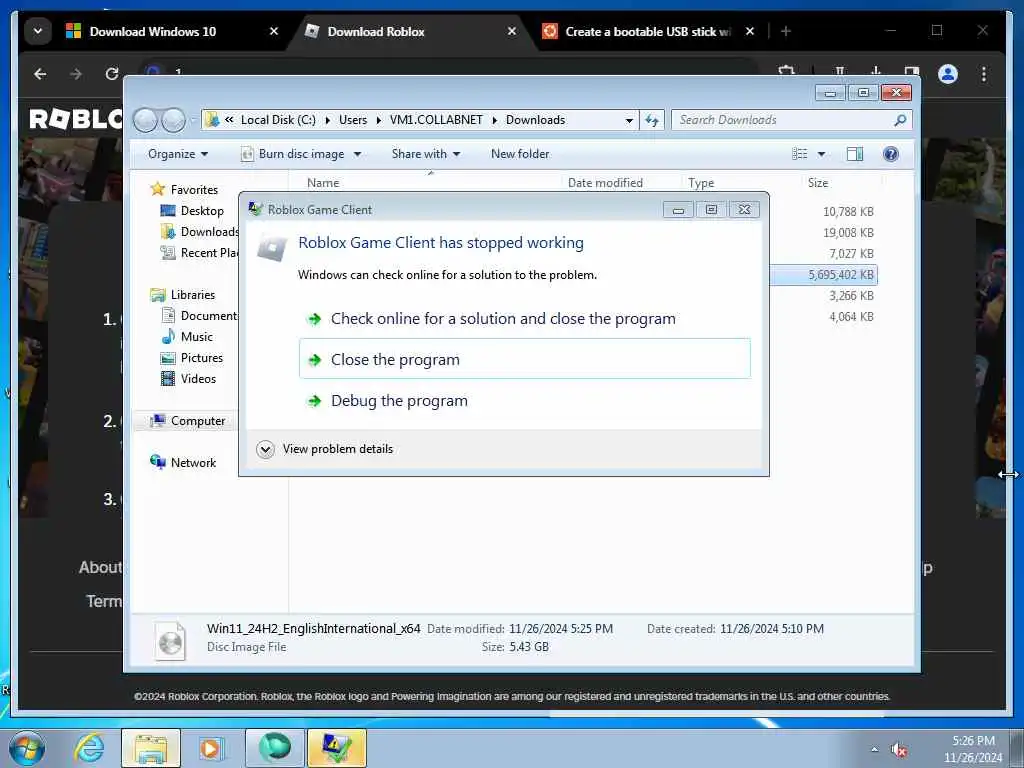Click the 3,266 KB size cell

click(851, 296)
